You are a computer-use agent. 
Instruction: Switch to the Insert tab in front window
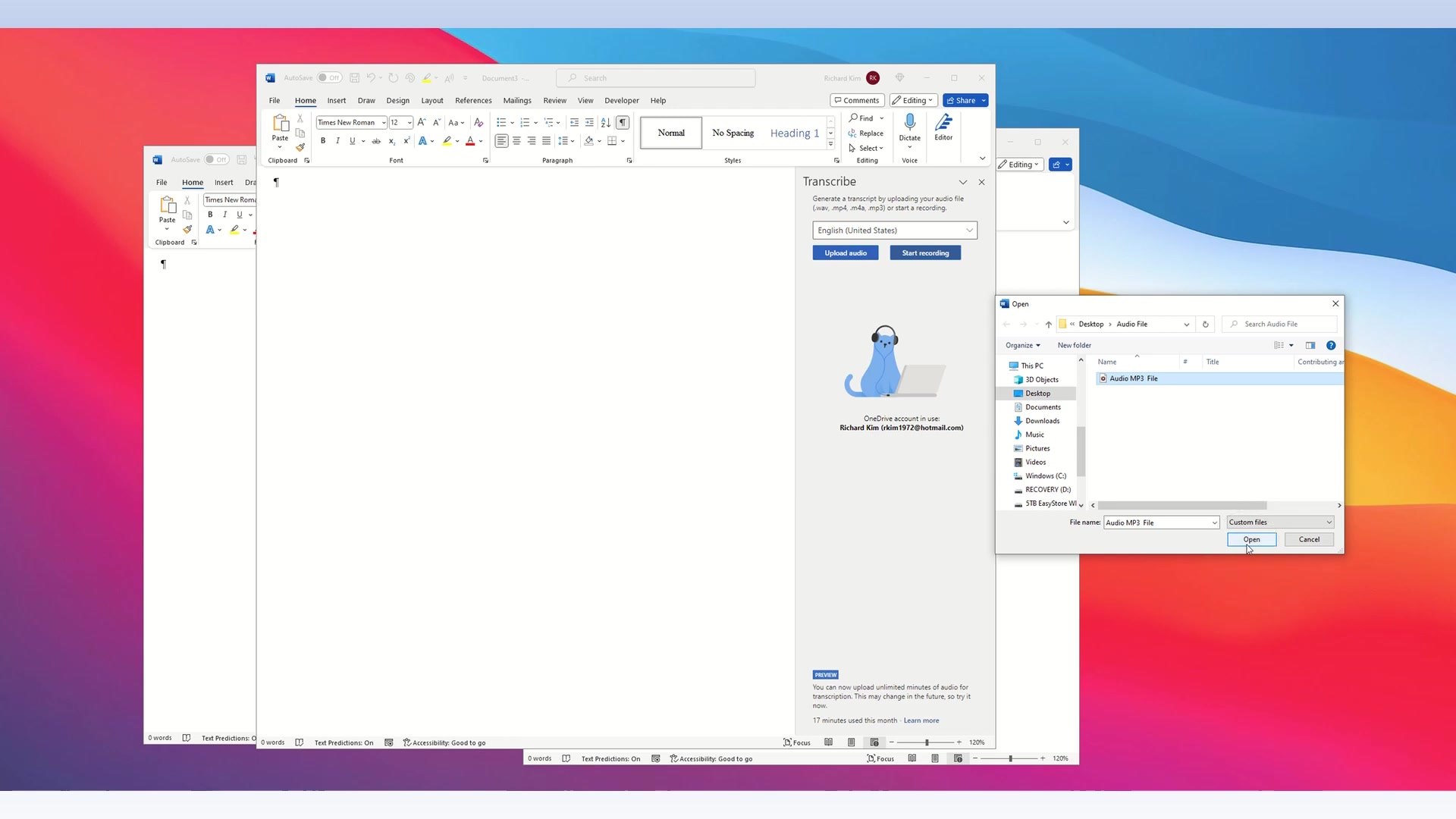(337, 100)
